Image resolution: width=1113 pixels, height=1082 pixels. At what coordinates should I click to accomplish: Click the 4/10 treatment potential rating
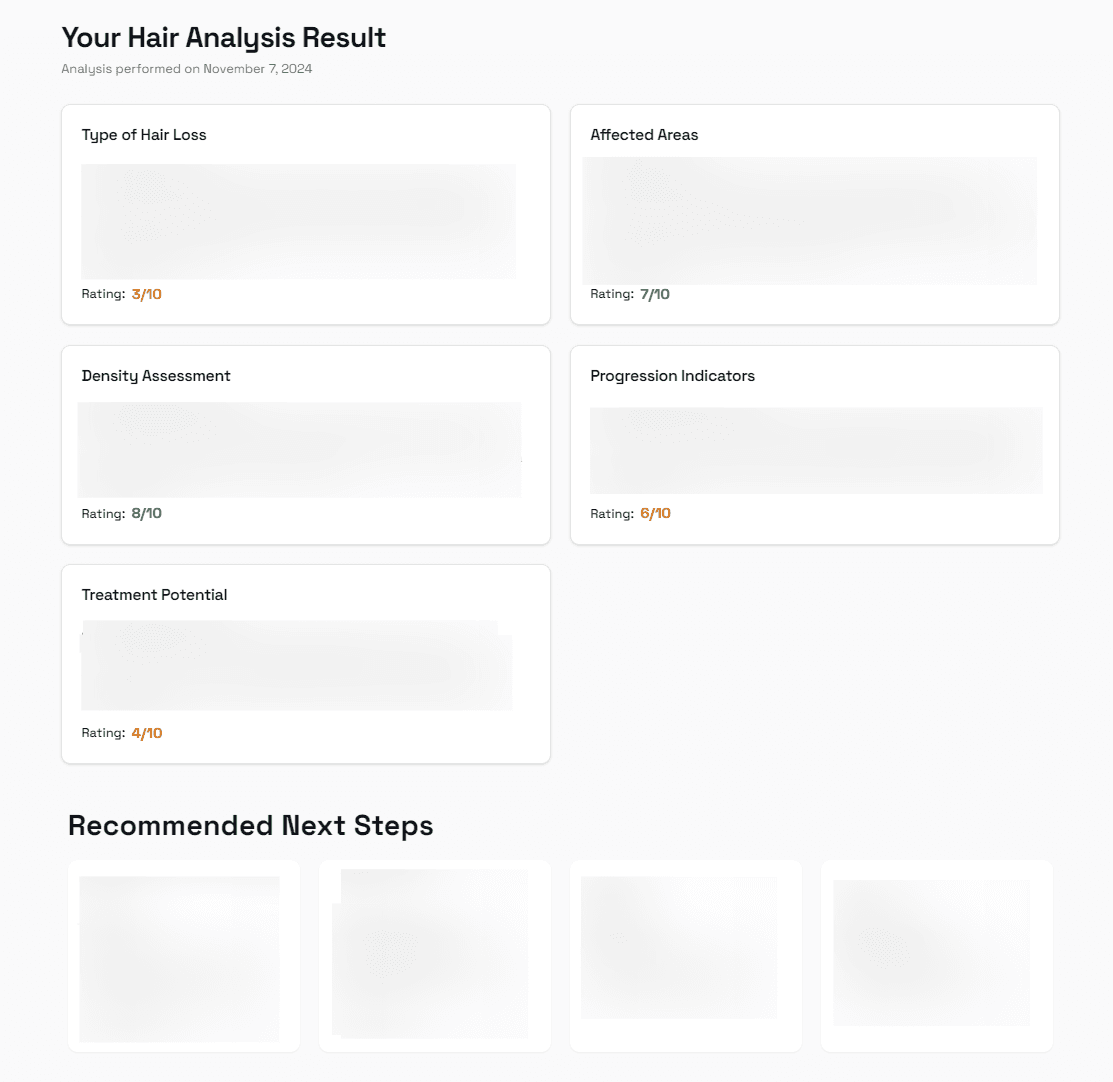point(147,733)
